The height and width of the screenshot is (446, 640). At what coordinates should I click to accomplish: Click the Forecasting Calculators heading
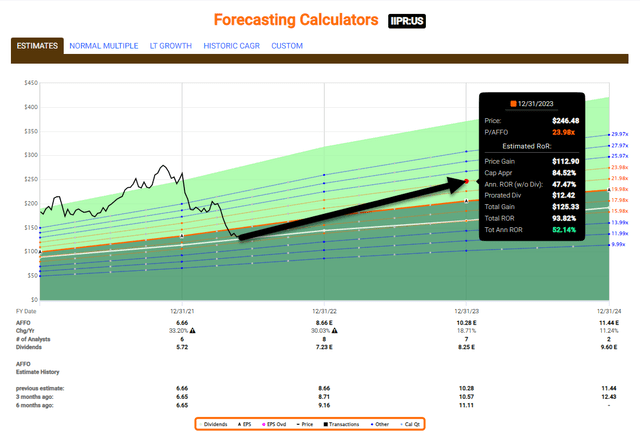pyautogui.click(x=296, y=20)
